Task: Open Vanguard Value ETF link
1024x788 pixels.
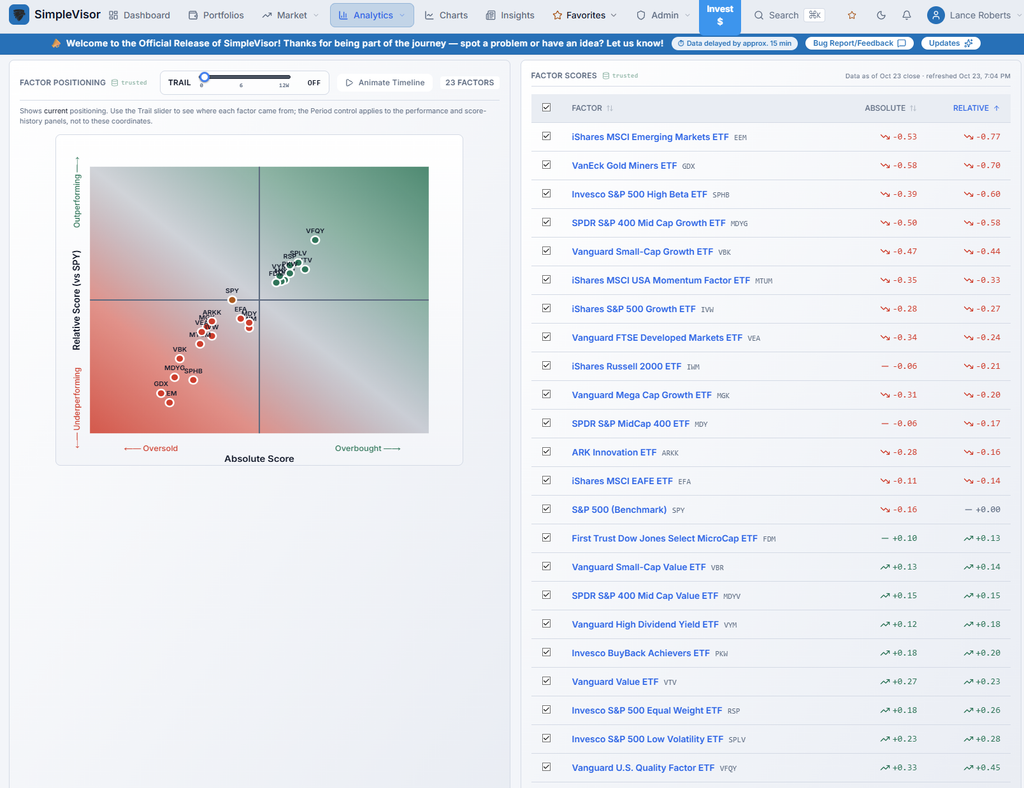Action: pyautogui.click(x=615, y=682)
